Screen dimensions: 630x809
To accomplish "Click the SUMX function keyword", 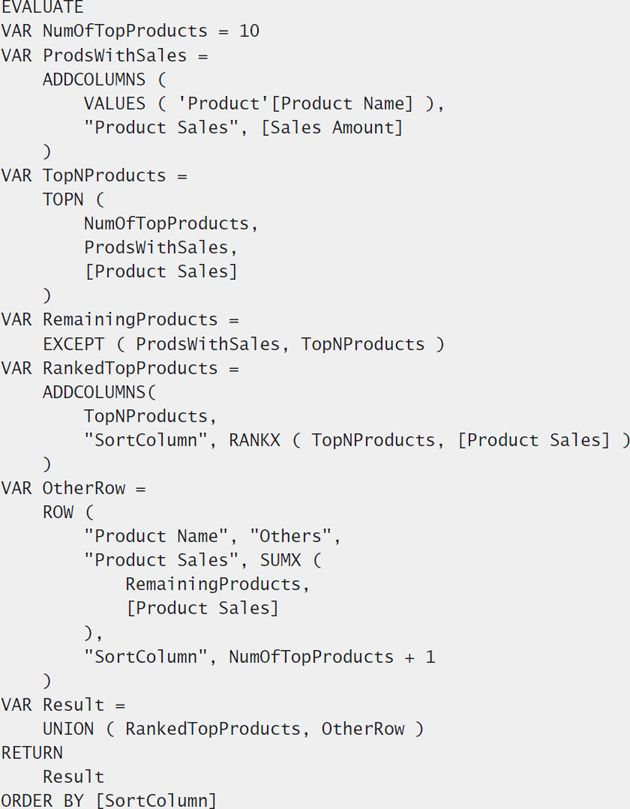I will point(280,560).
